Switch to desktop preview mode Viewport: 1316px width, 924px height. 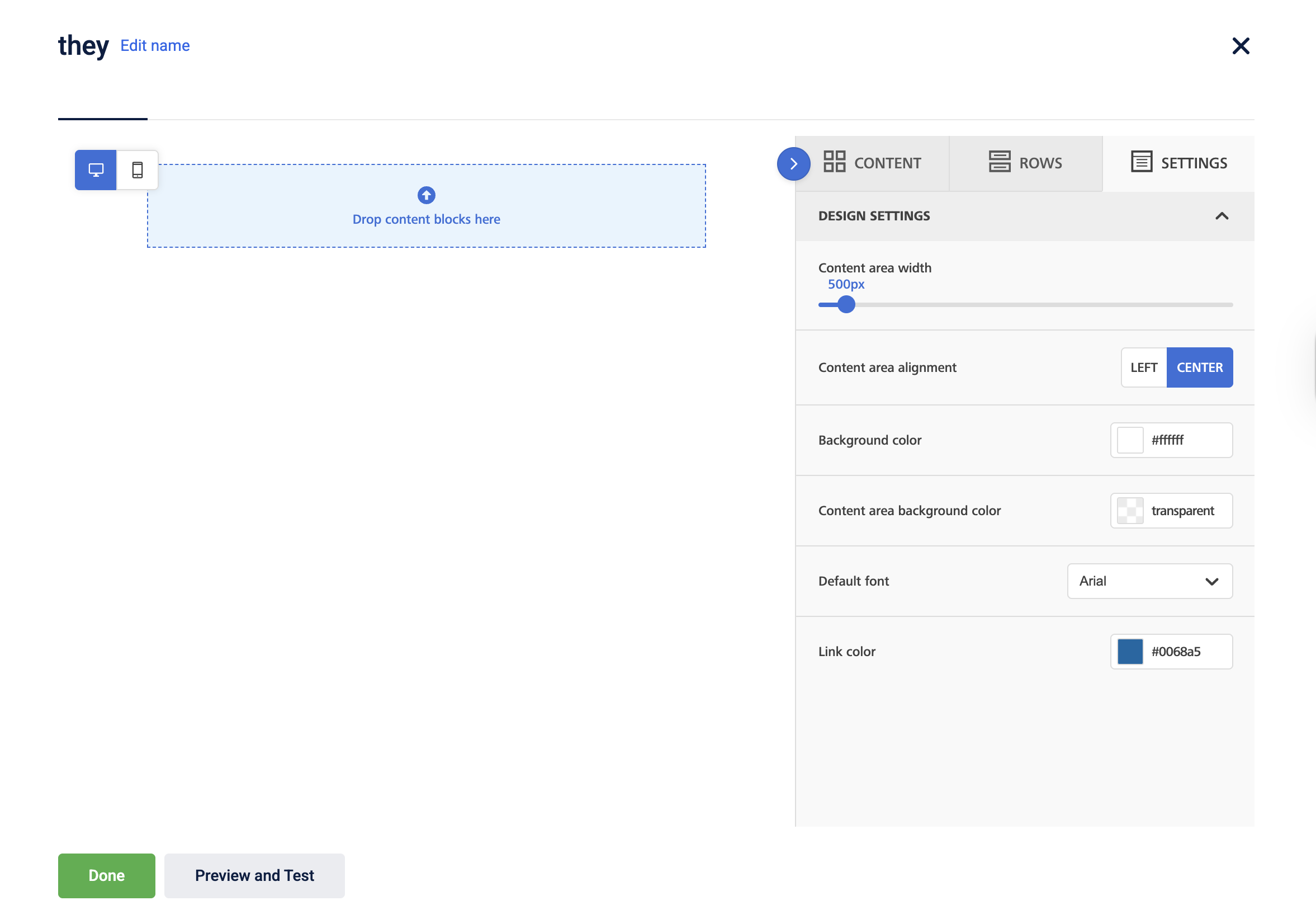click(x=96, y=170)
